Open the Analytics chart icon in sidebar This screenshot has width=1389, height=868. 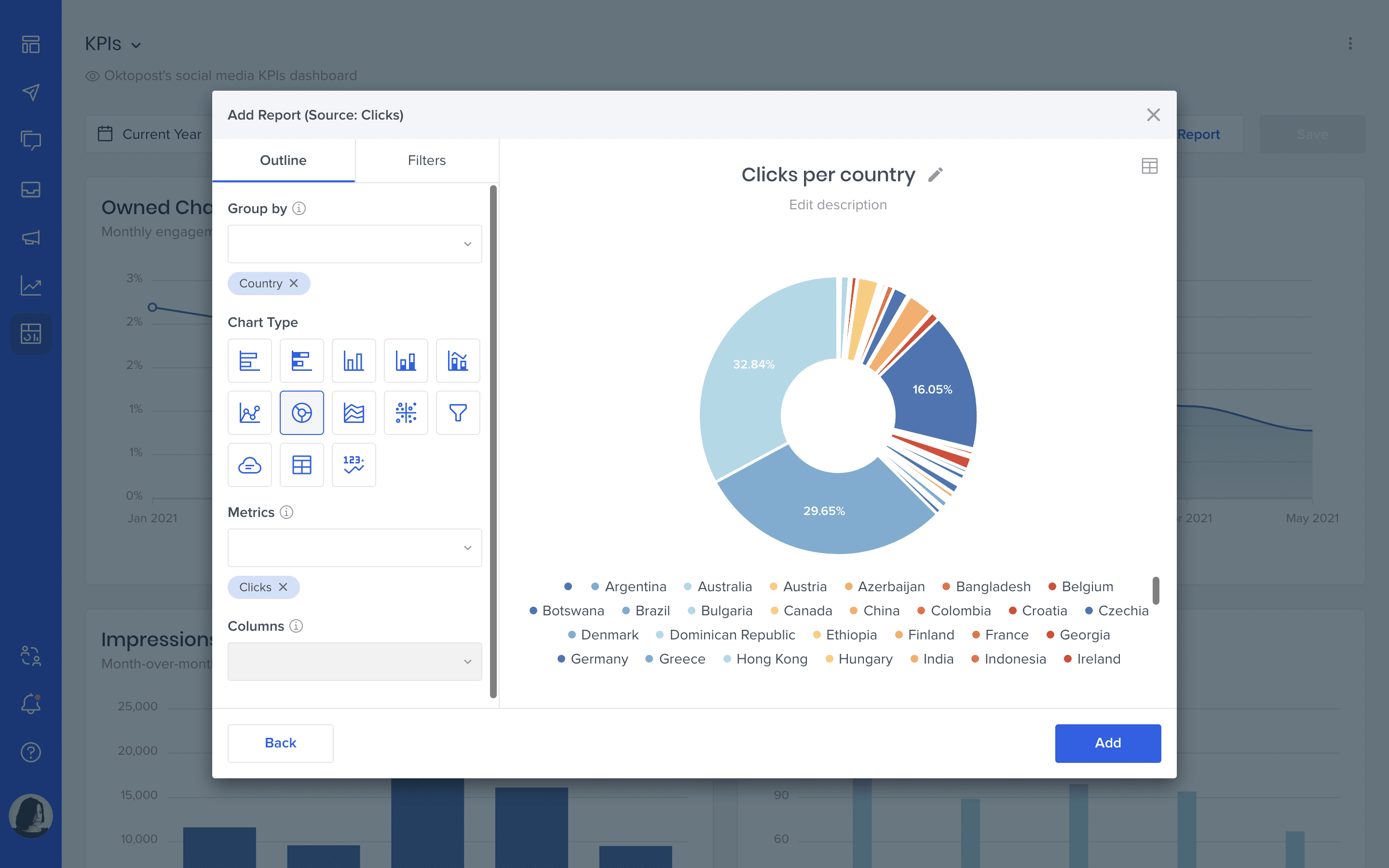(x=30, y=285)
